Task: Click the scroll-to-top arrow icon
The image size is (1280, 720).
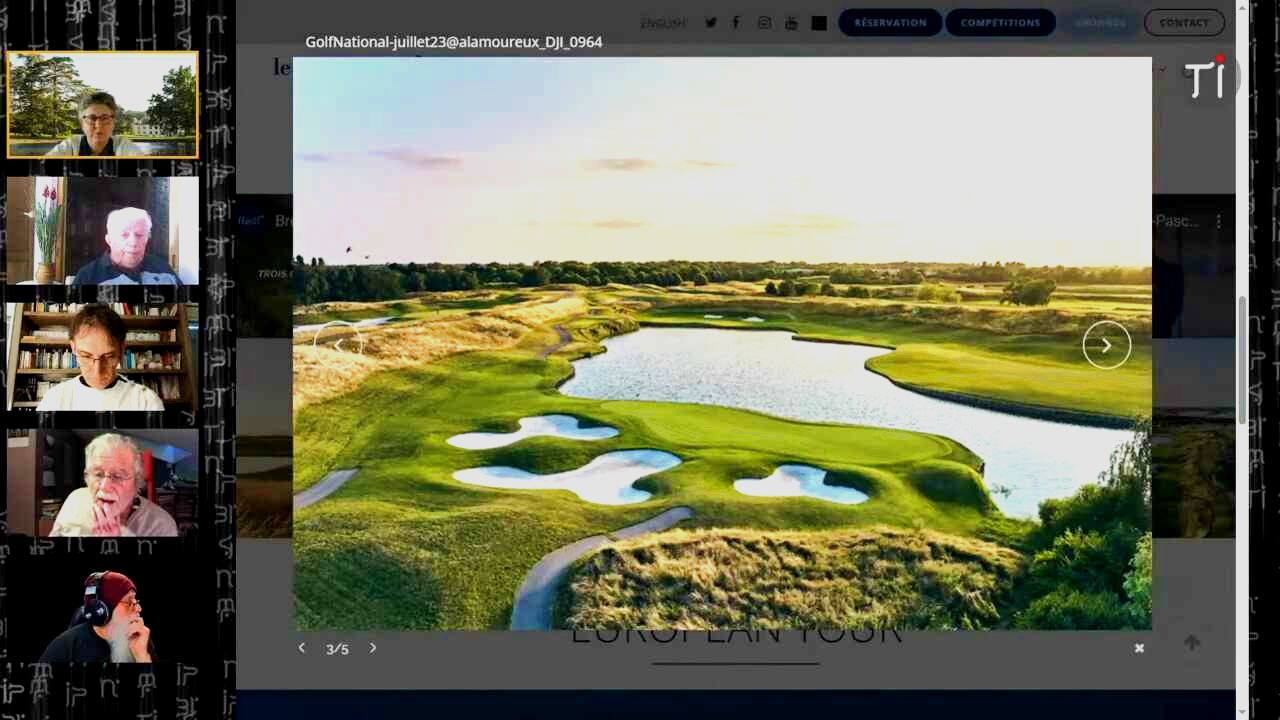Action: [1192, 642]
